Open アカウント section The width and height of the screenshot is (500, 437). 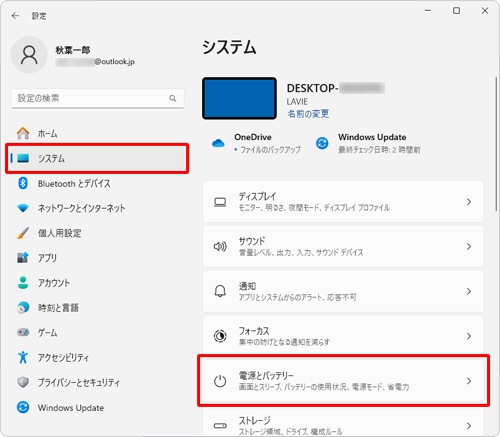(x=97, y=283)
